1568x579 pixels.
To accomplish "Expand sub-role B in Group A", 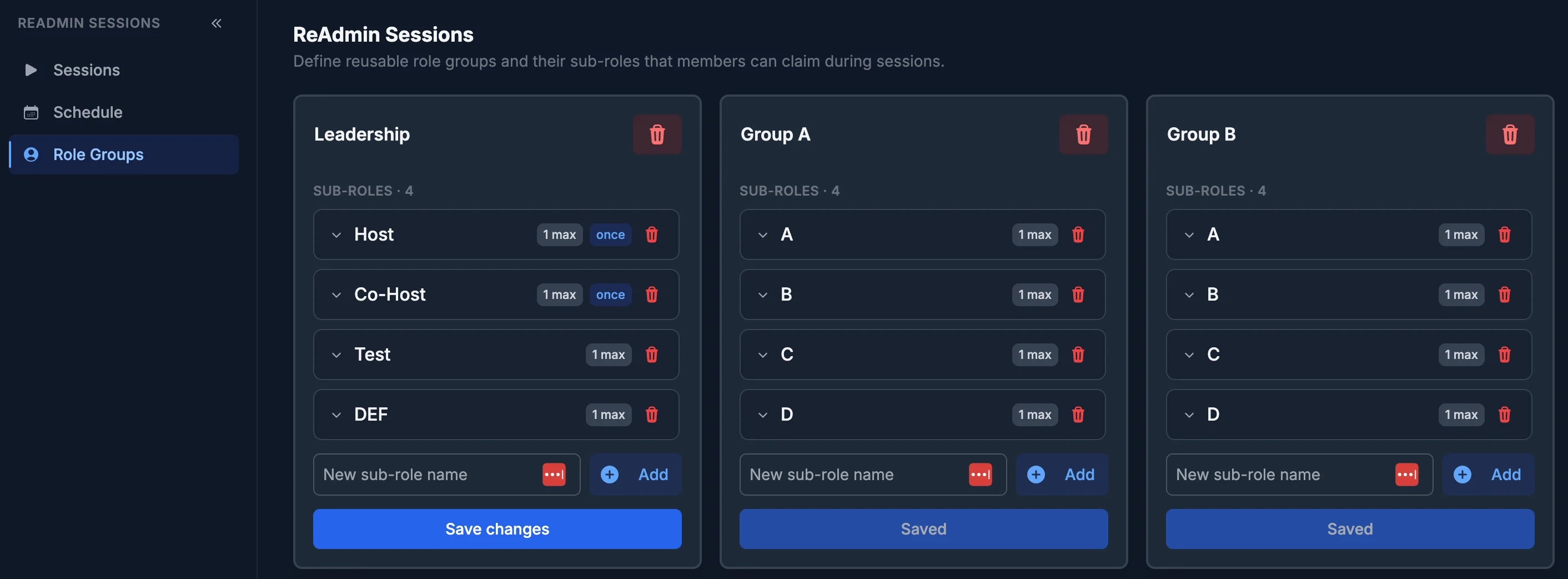I will coord(763,295).
